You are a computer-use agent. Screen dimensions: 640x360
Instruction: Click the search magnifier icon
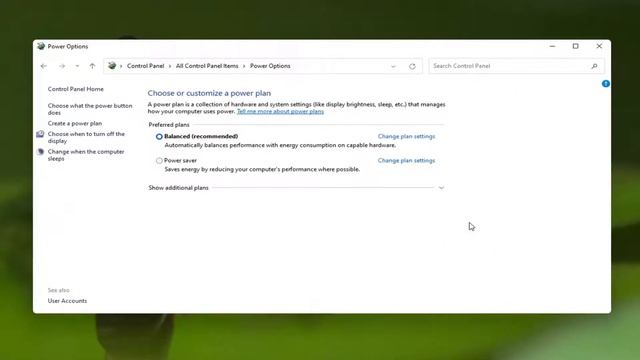coord(594,66)
